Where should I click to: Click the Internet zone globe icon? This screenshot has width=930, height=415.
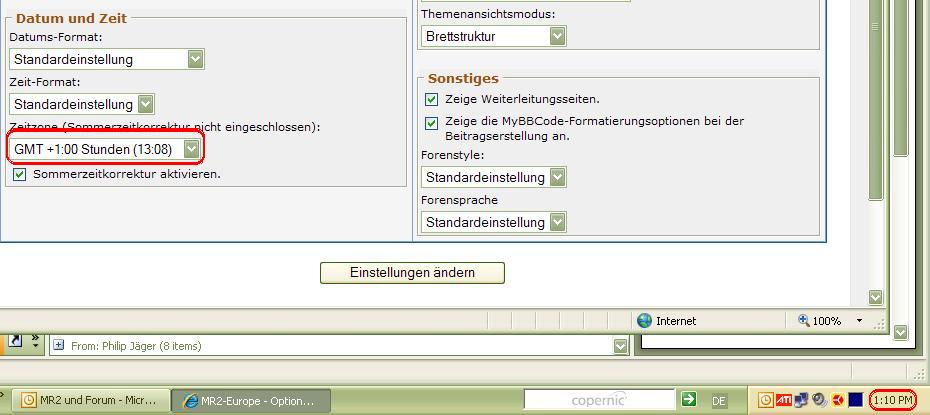click(645, 321)
